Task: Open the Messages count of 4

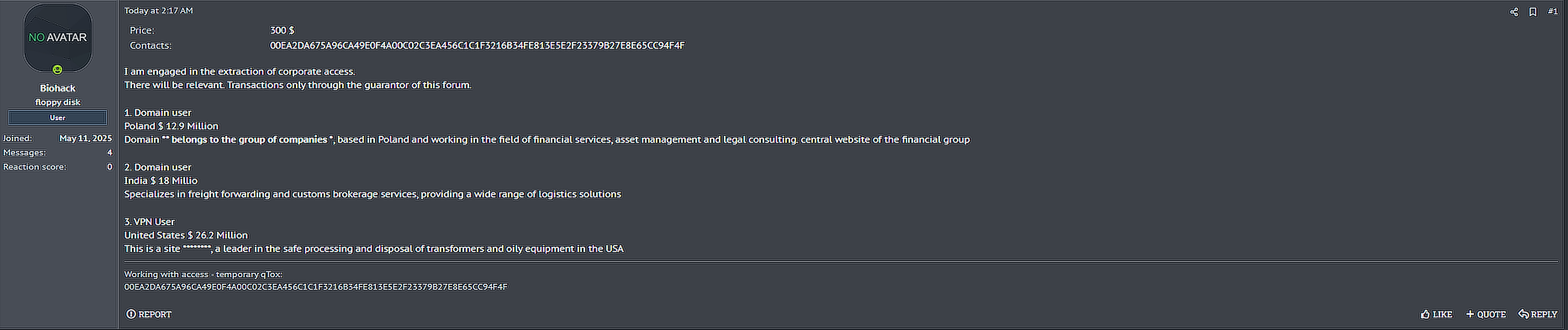Action: click(x=109, y=153)
